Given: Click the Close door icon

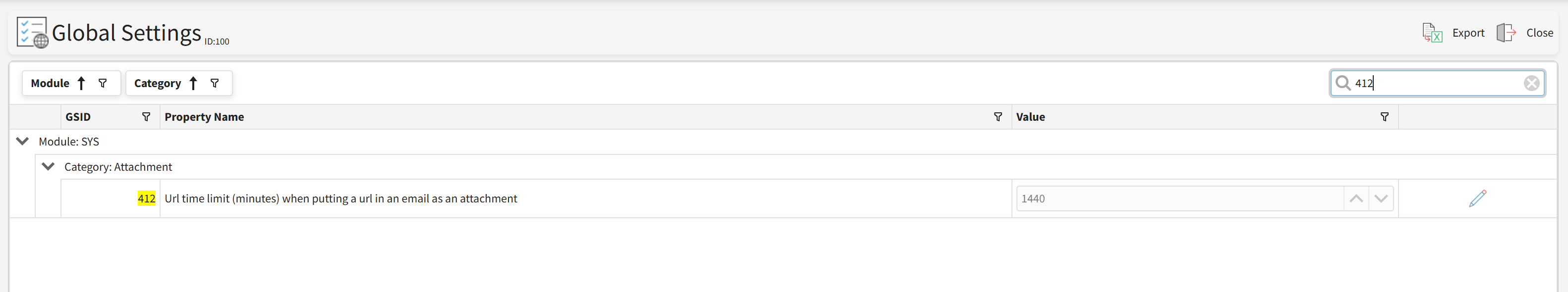Looking at the screenshot, I should point(1506,33).
